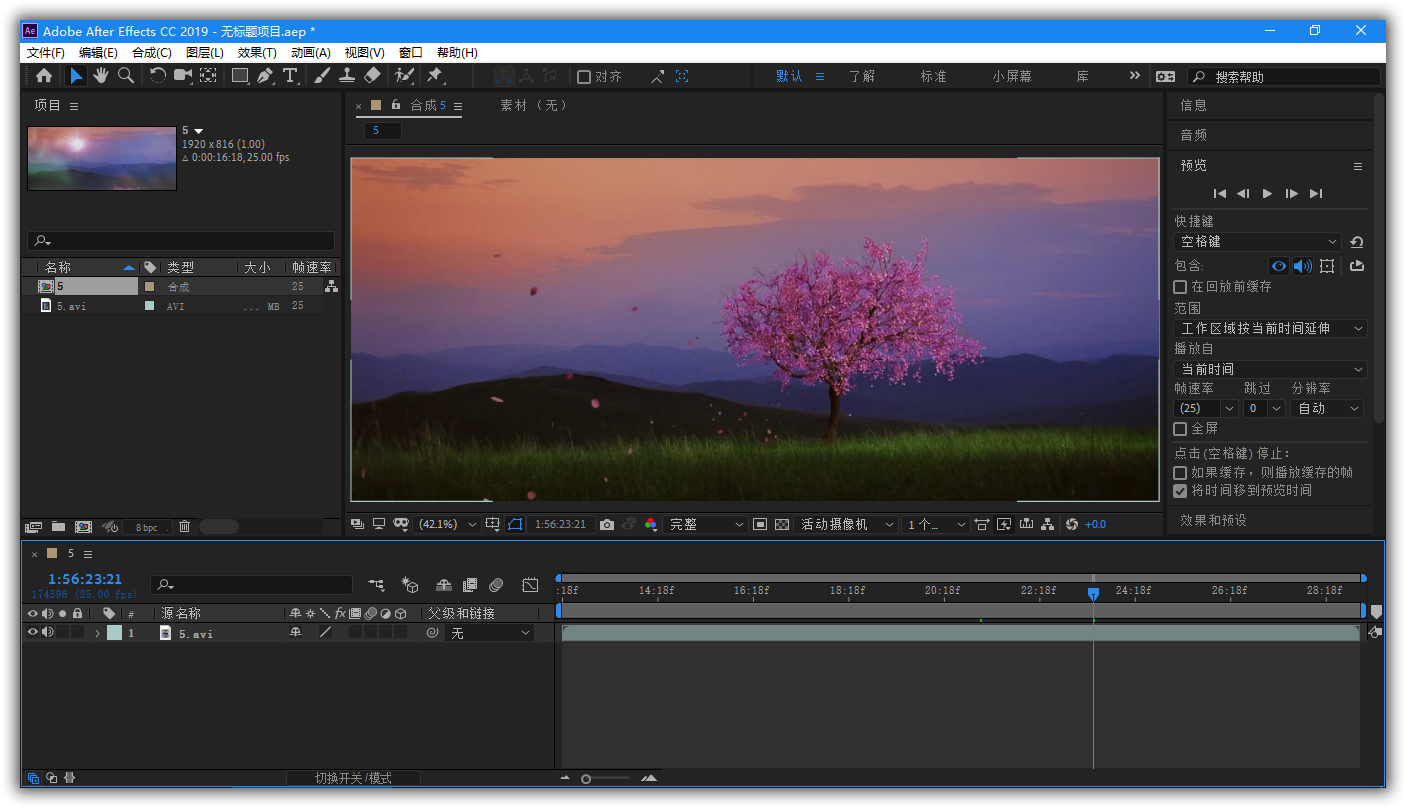Open the 效果和预设 panel
1406x808 pixels.
click(x=1214, y=520)
